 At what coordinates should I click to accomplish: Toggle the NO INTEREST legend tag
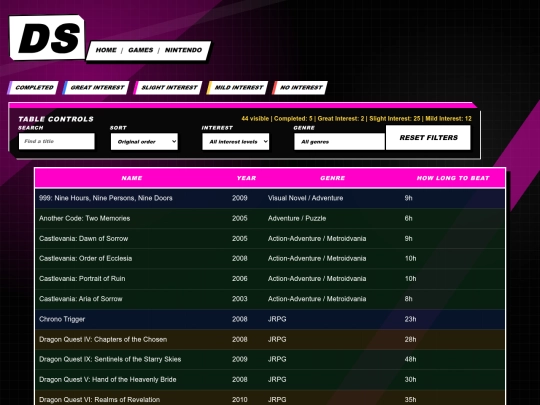pos(300,87)
